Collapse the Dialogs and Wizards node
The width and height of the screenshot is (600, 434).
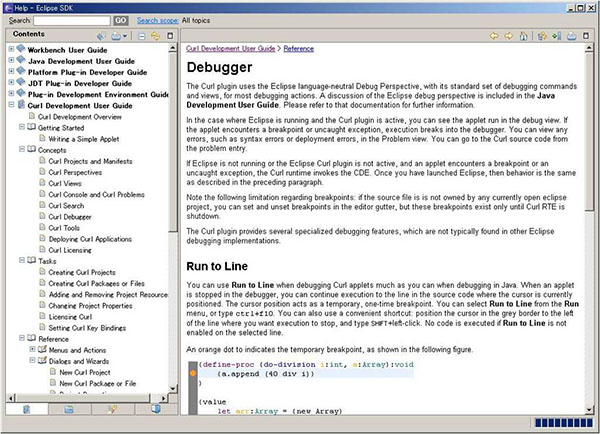tap(33, 360)
